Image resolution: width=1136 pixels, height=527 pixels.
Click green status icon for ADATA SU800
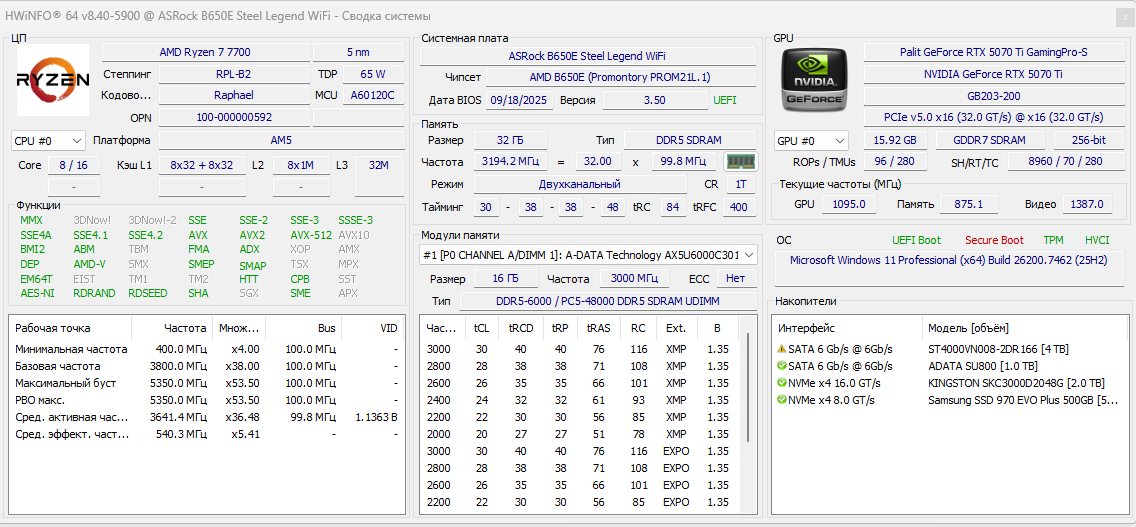(782, 366)
